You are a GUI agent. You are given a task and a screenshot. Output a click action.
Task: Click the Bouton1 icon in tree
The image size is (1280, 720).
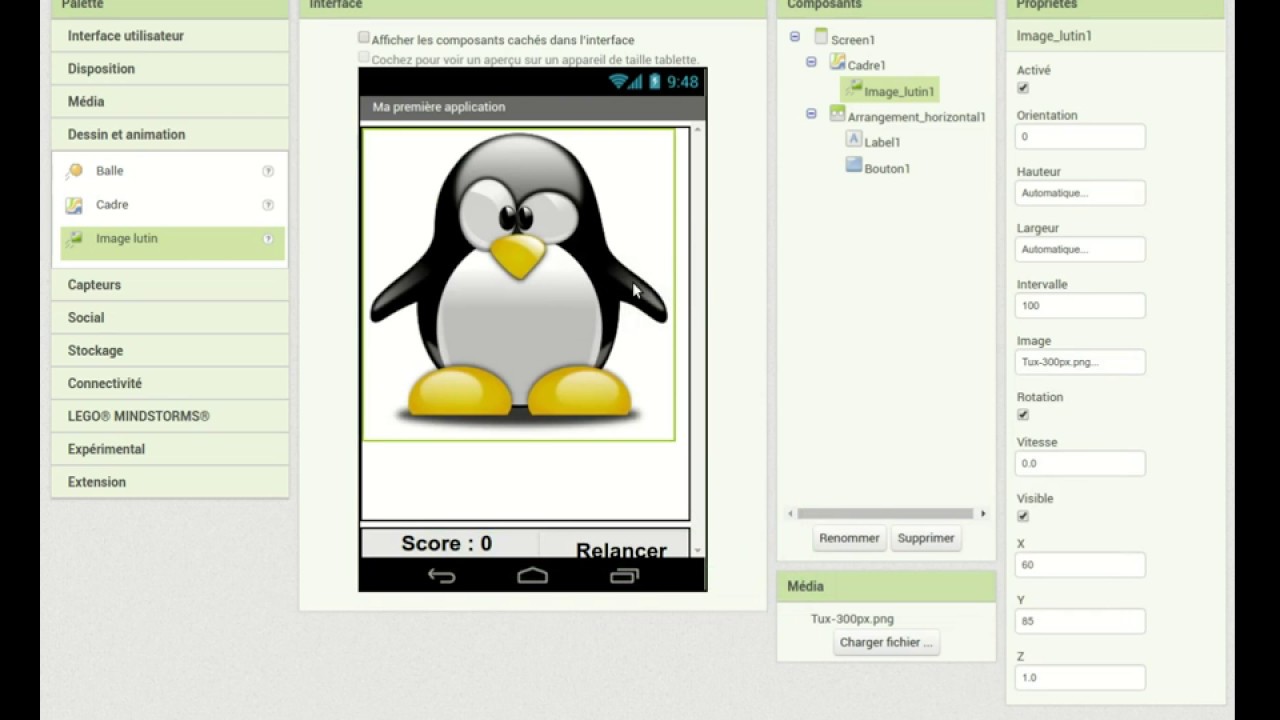854,165
